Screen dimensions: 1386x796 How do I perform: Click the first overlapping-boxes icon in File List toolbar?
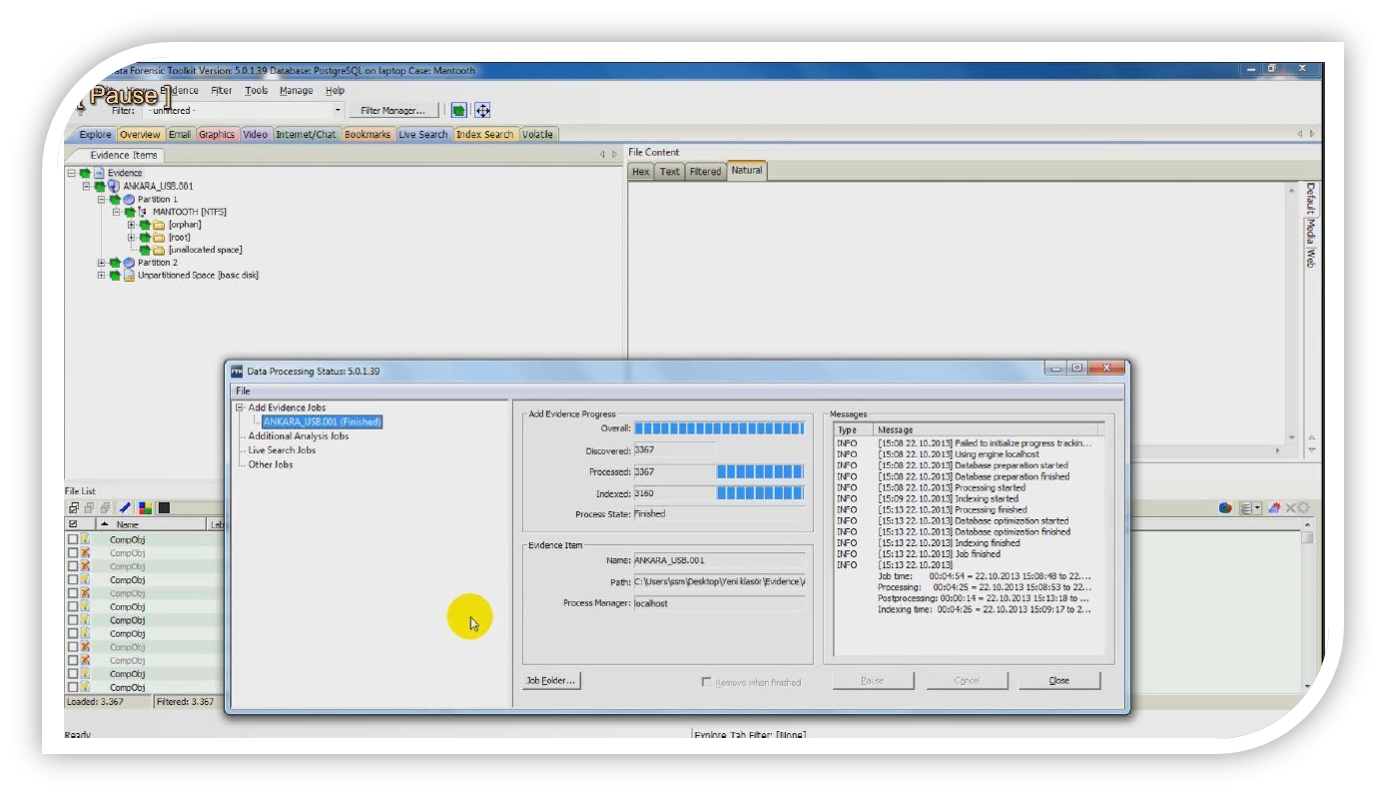pos(73,508)
